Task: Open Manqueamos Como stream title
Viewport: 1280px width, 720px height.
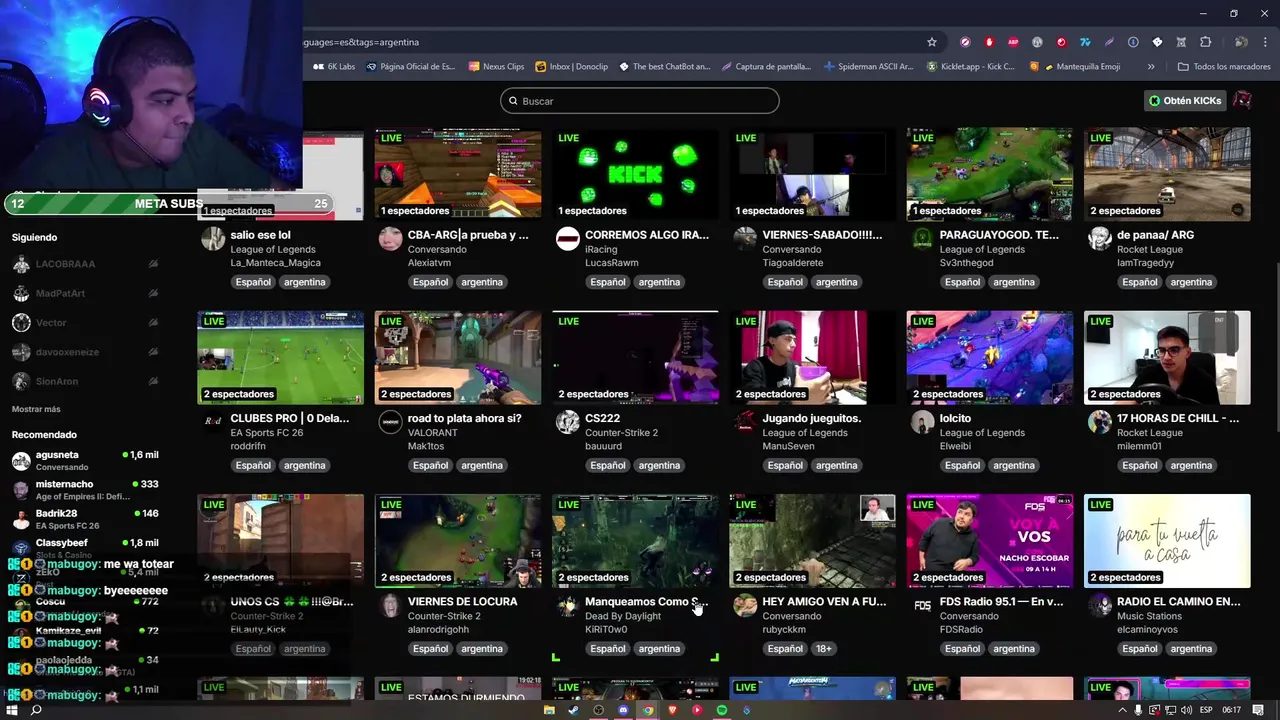Action: click(x=646, y=602)
